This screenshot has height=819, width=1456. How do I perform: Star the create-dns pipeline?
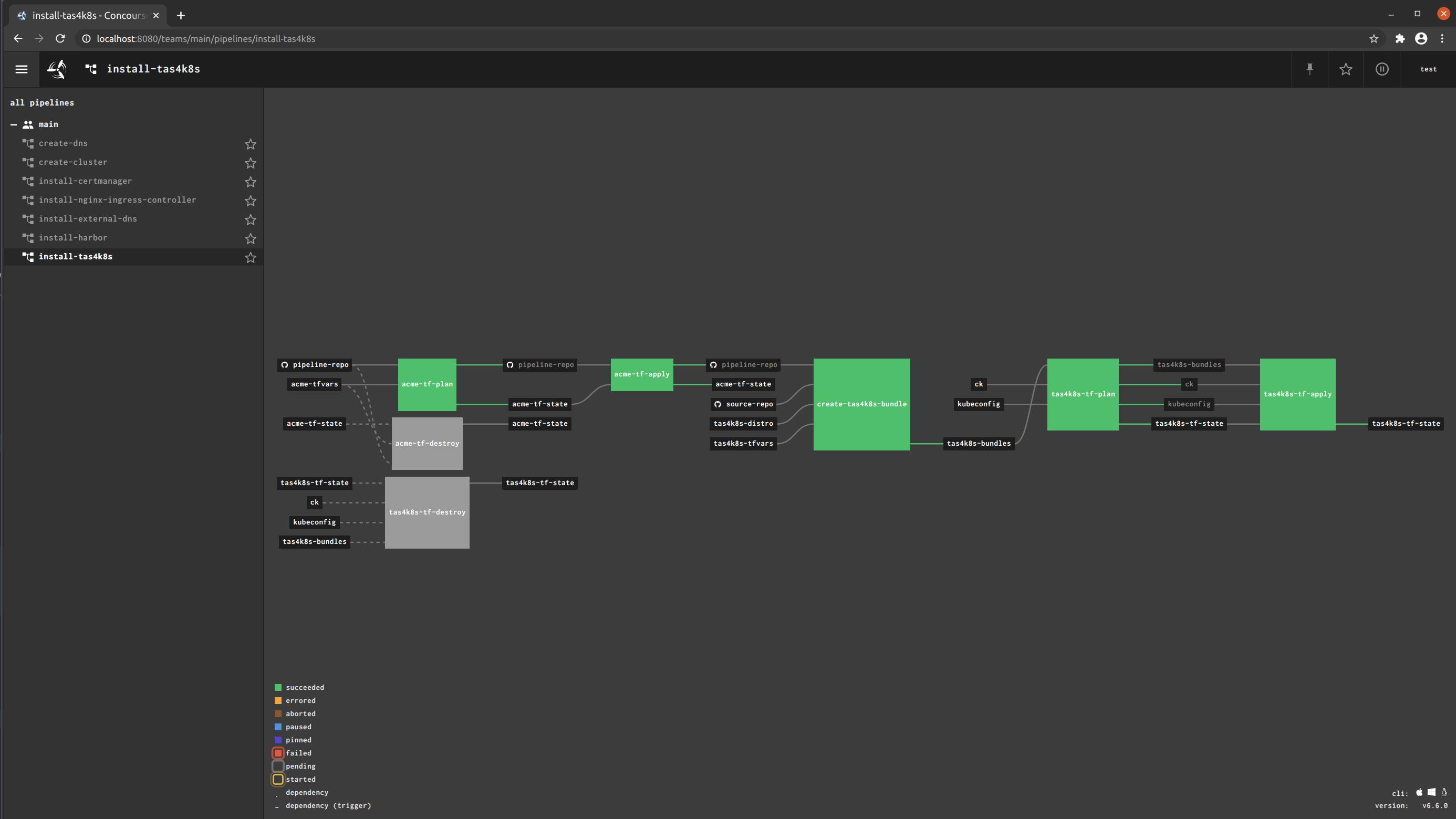tap(251, 144)
